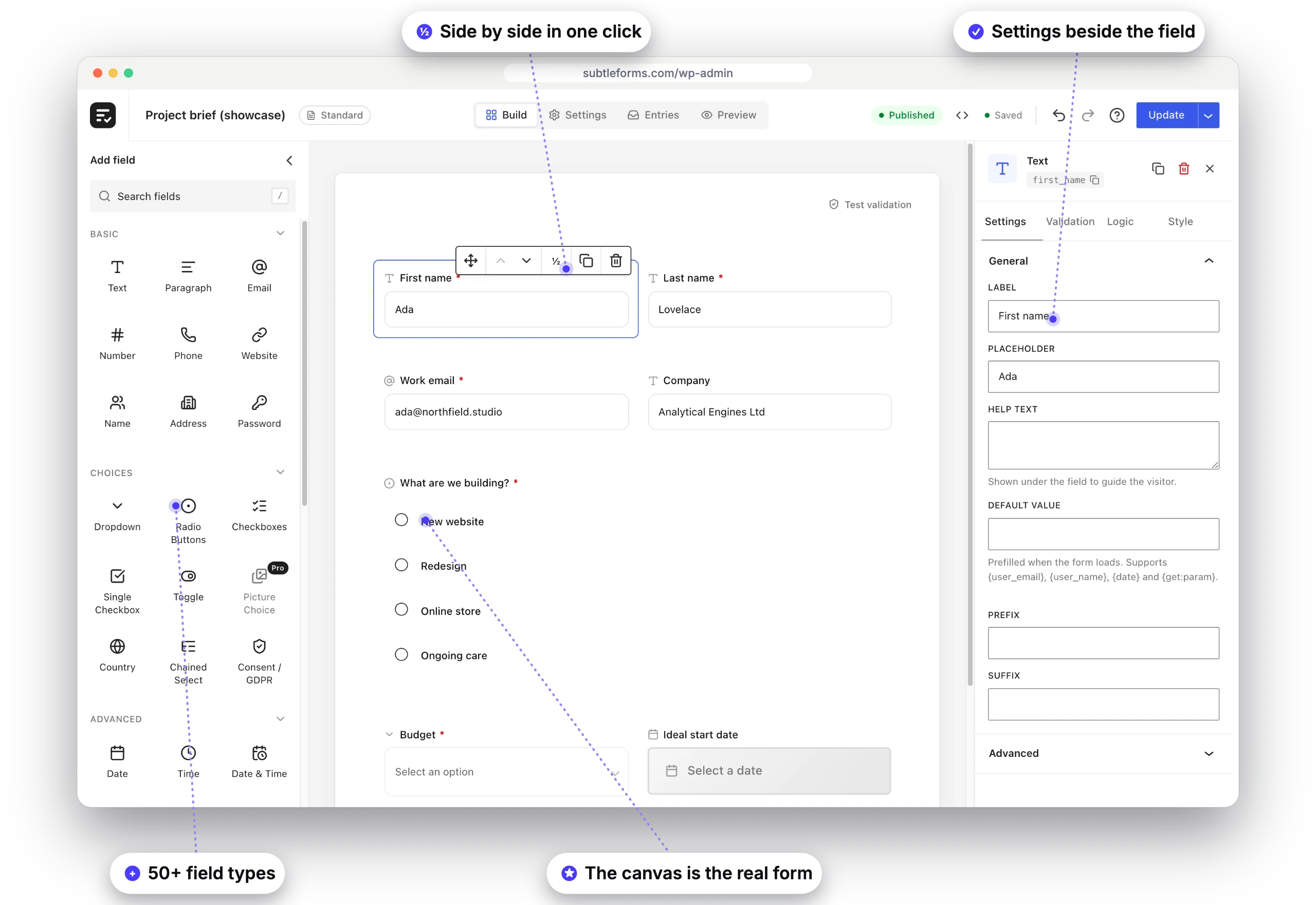Choose the Online store radio option
This screenshot has width=1316, height=905.
point(401,609)
